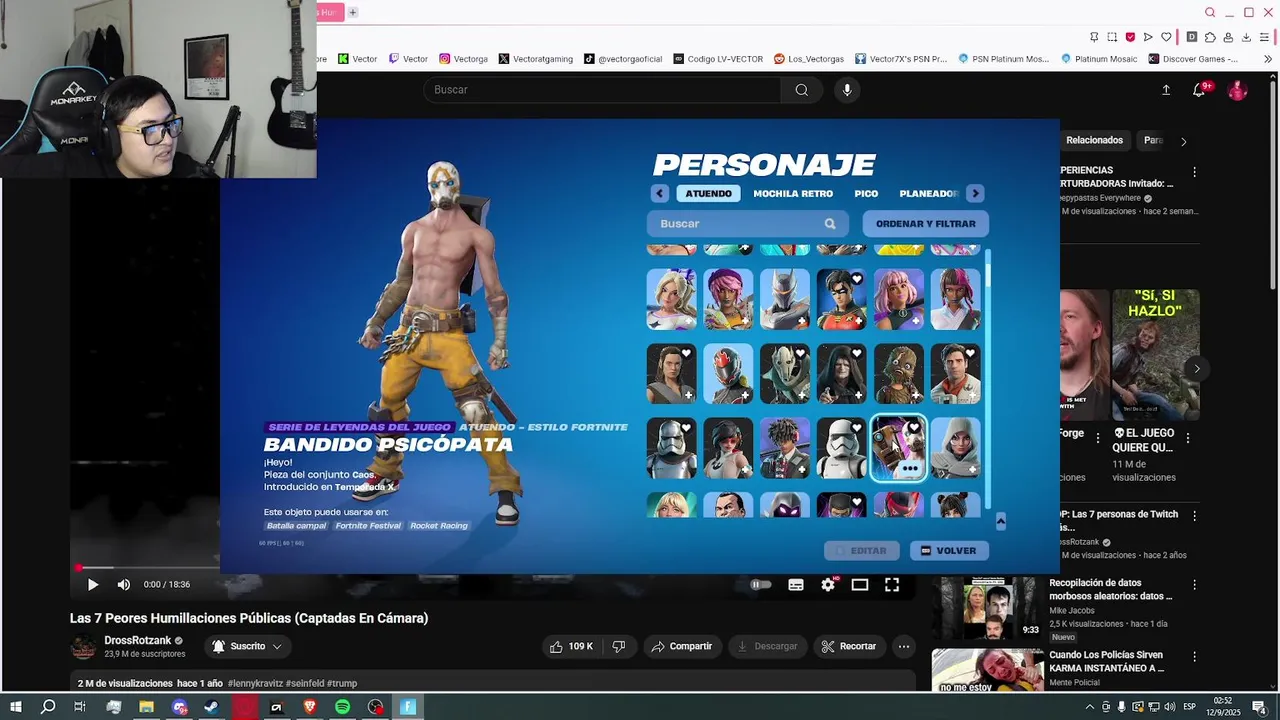Click the Fortnite locker Buscar field
1280x720 pixels.
[x=747, y=224]
